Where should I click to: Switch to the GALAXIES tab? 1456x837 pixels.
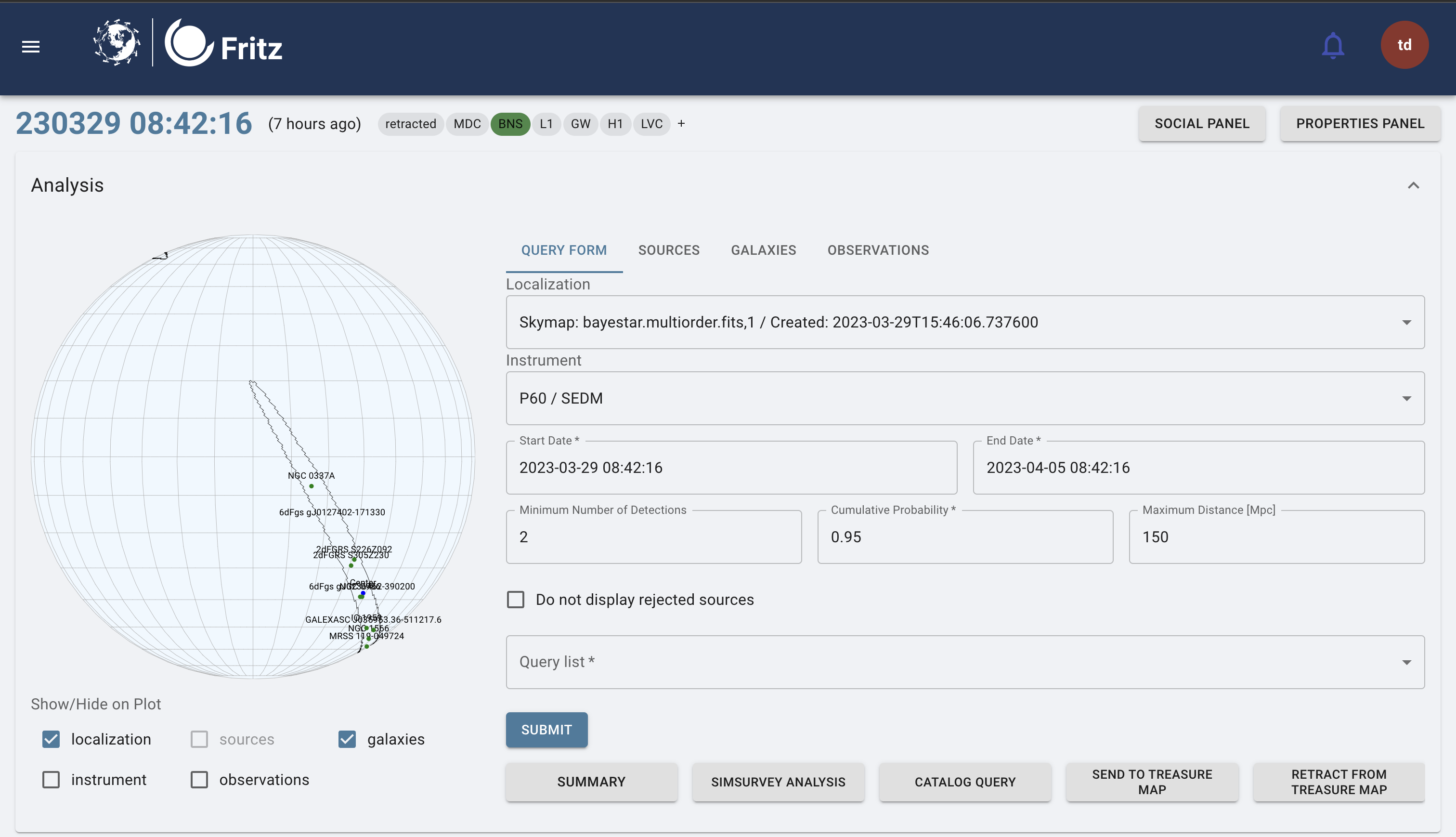click(763, 250)
